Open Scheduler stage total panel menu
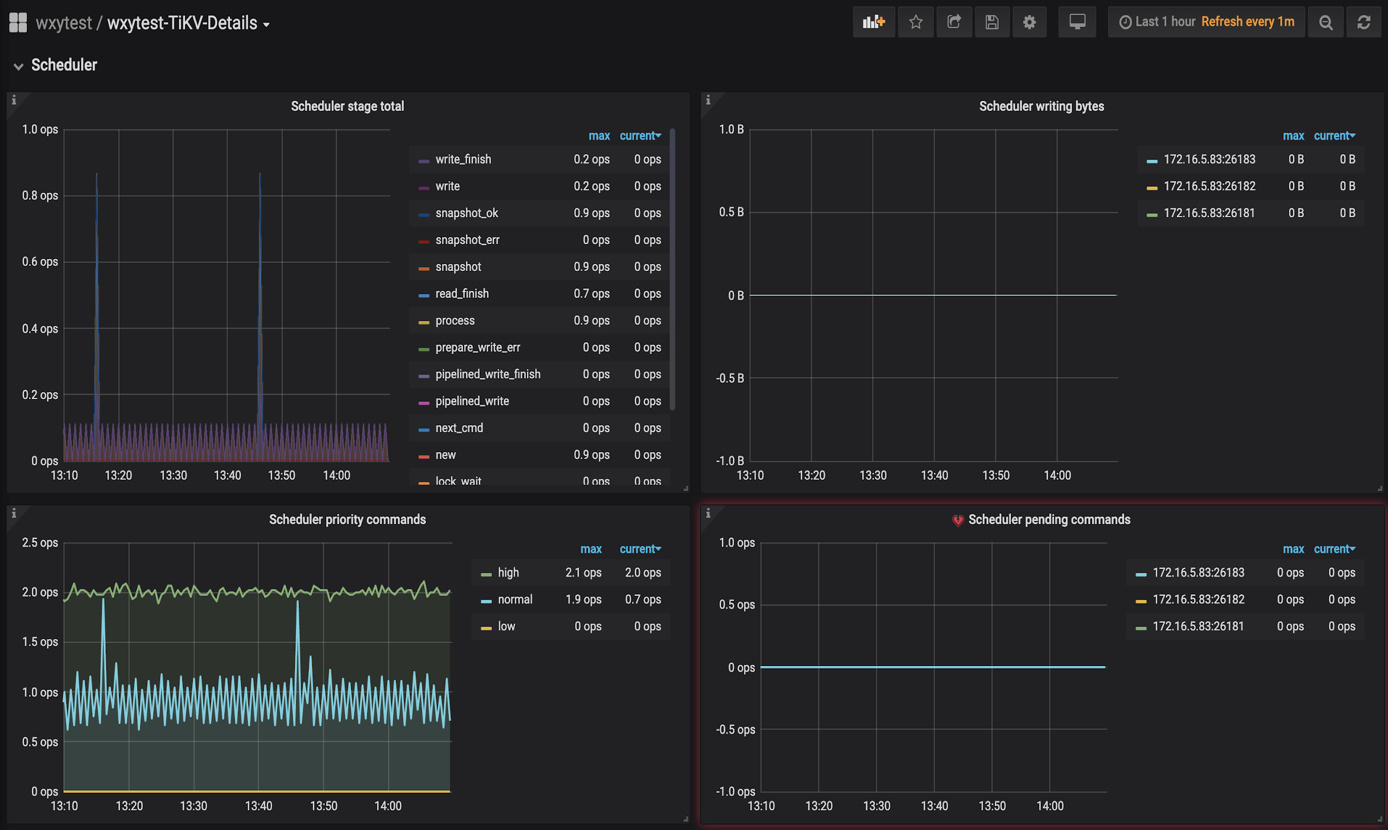The image size is (1388, 830). 347,106
